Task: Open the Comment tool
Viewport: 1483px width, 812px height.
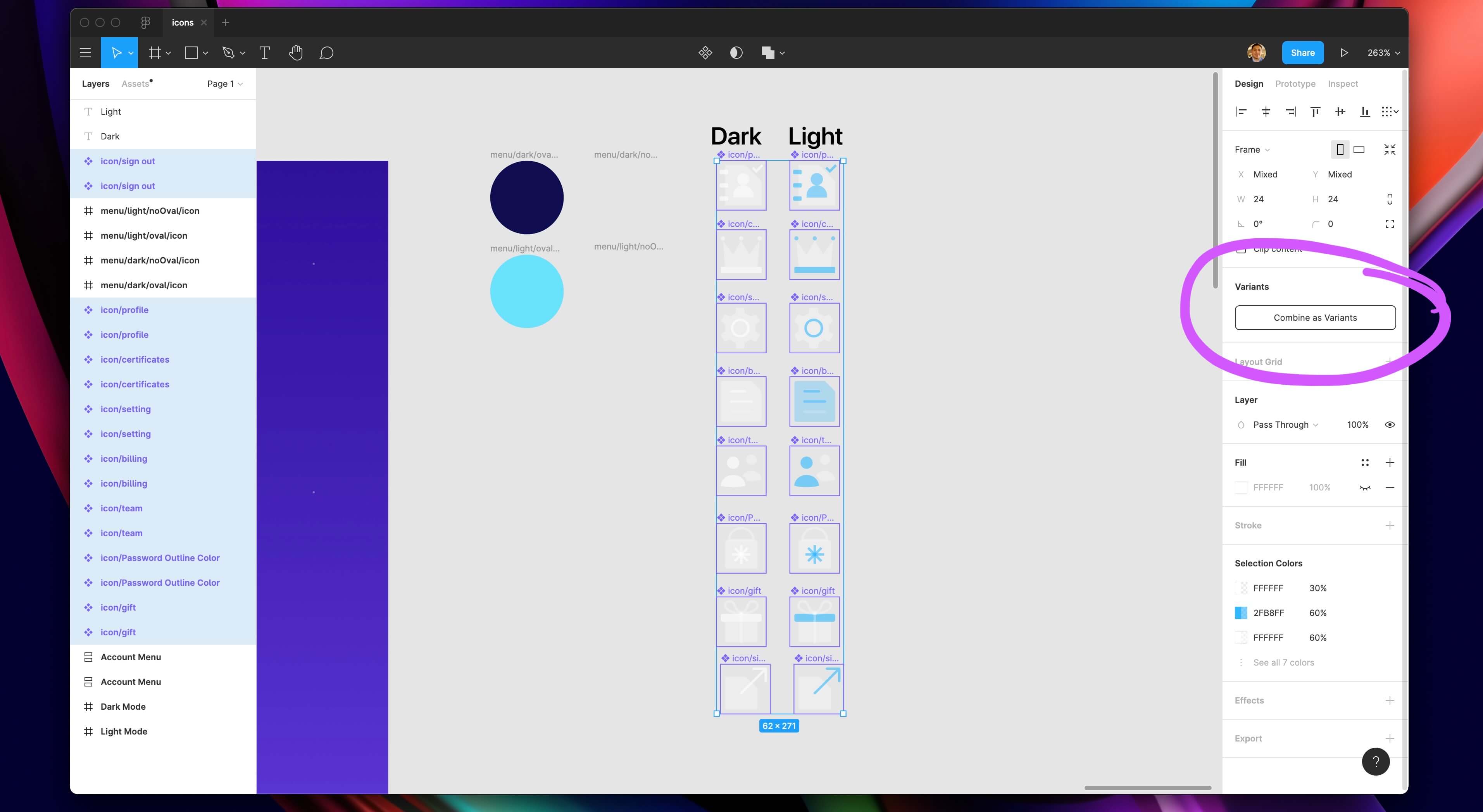Action: (x=326, y=52)
